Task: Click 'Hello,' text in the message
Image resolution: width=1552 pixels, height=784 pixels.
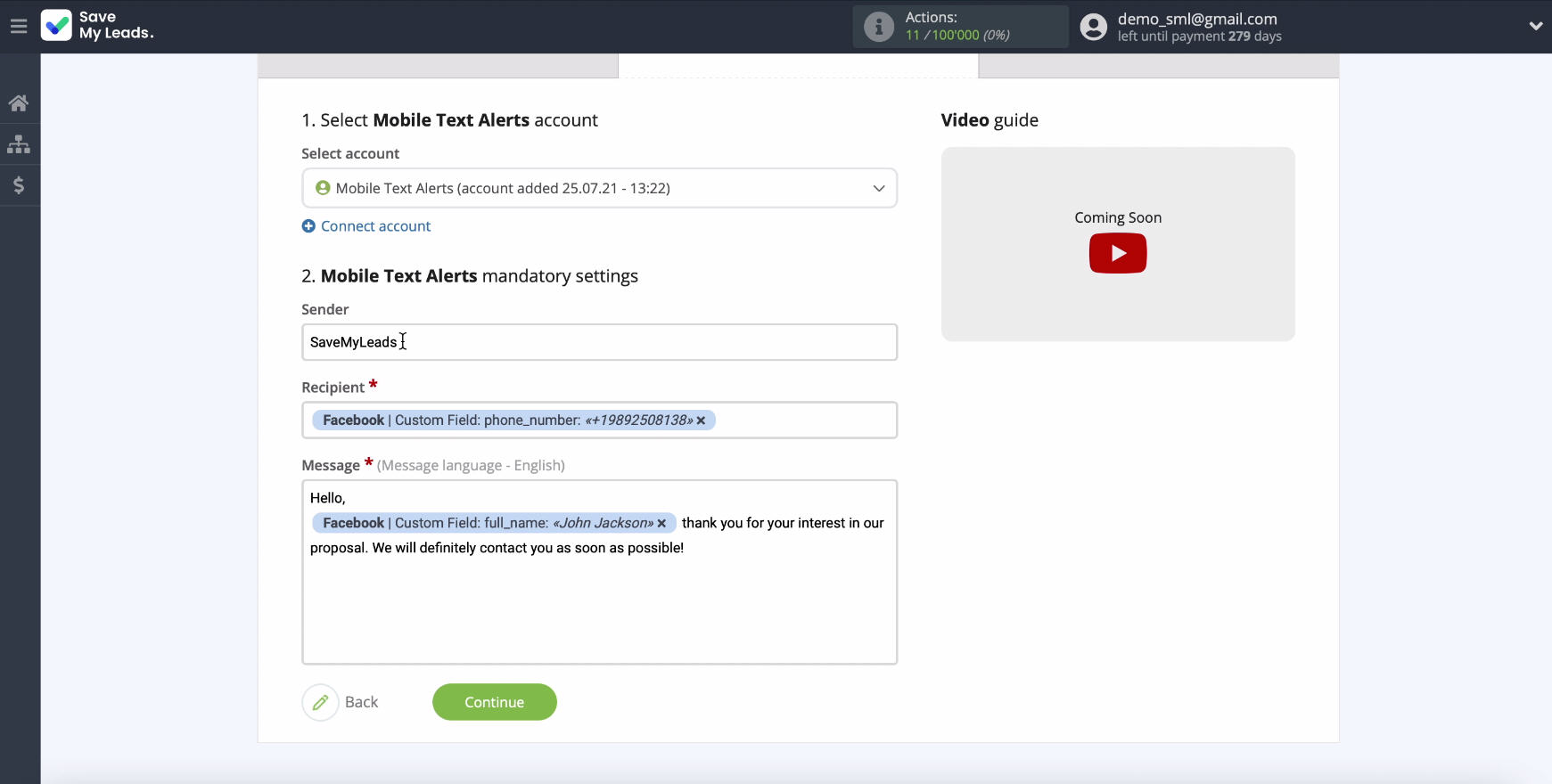Action: click(x=327, y=498)
